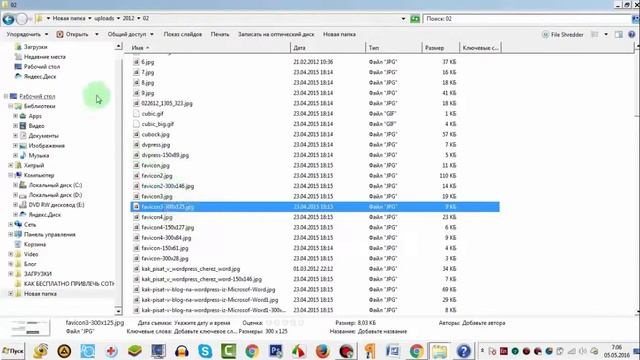Open the headphones taskbar icon

pyautogui.click(x=182, y=351)
